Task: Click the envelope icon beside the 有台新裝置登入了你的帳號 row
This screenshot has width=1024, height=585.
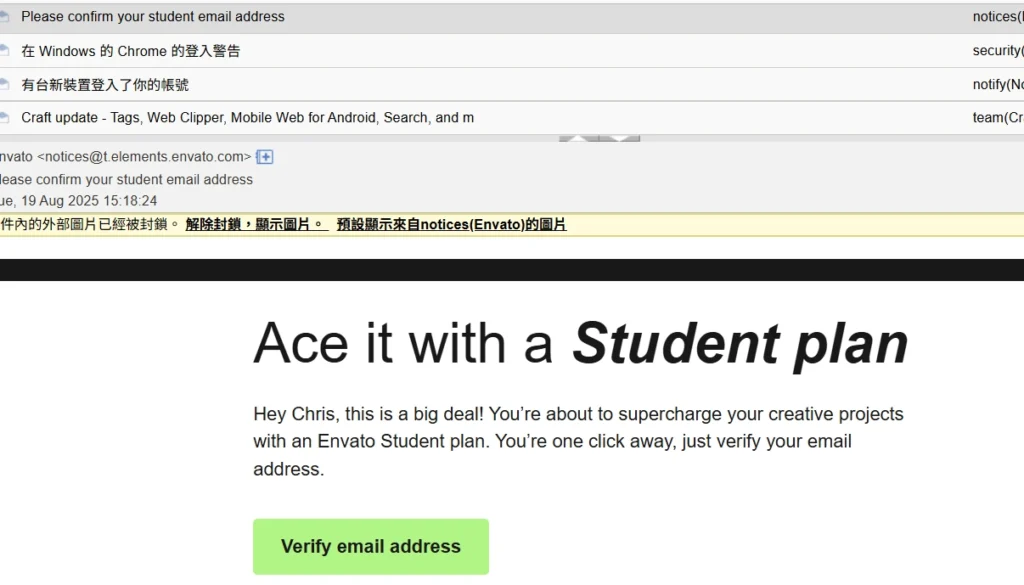Action: pos(4,84)
